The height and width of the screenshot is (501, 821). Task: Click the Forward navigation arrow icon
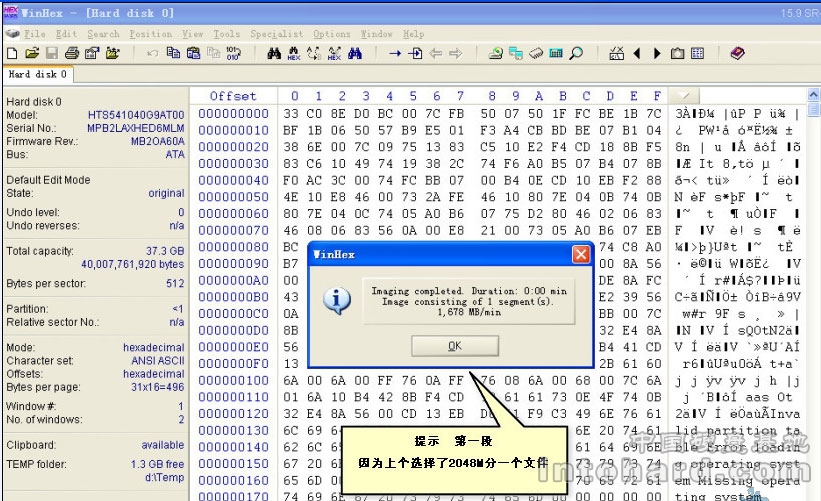pyautogui.click(x=456, y=53)
